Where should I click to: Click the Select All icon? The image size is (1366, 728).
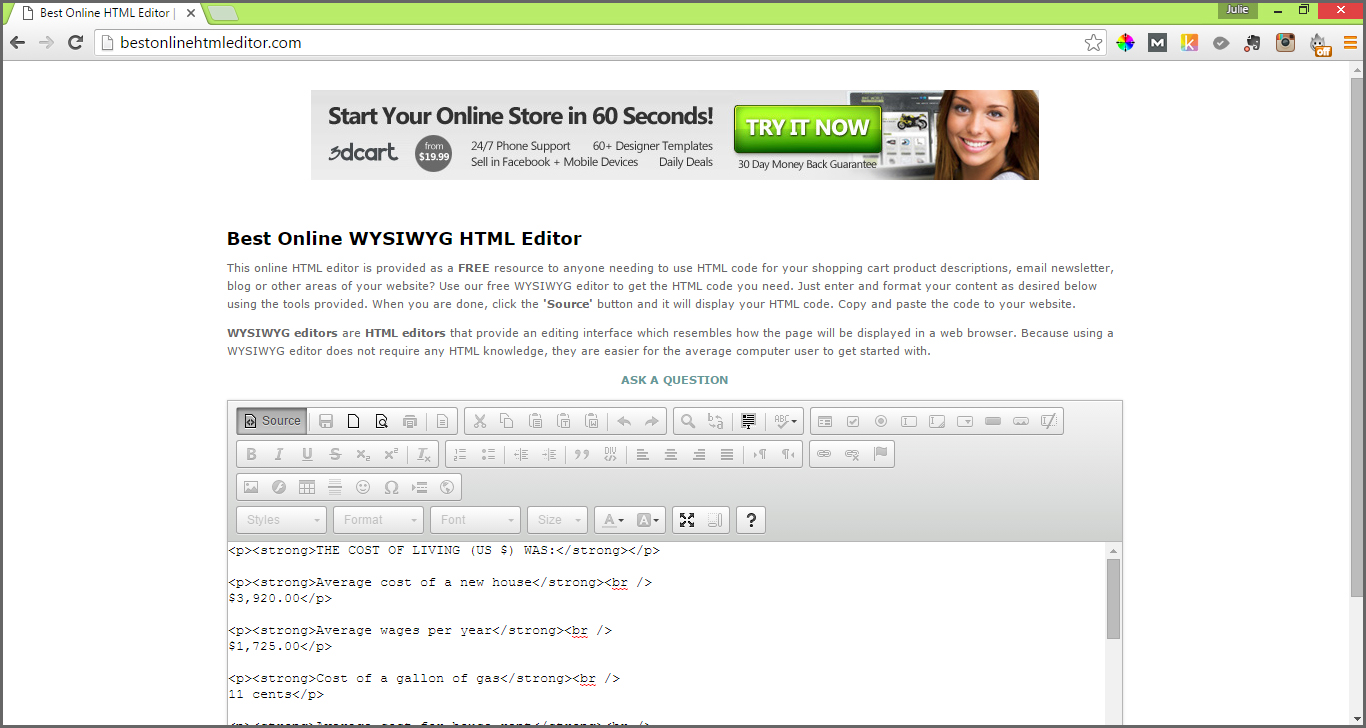click(x=748, y=421)
